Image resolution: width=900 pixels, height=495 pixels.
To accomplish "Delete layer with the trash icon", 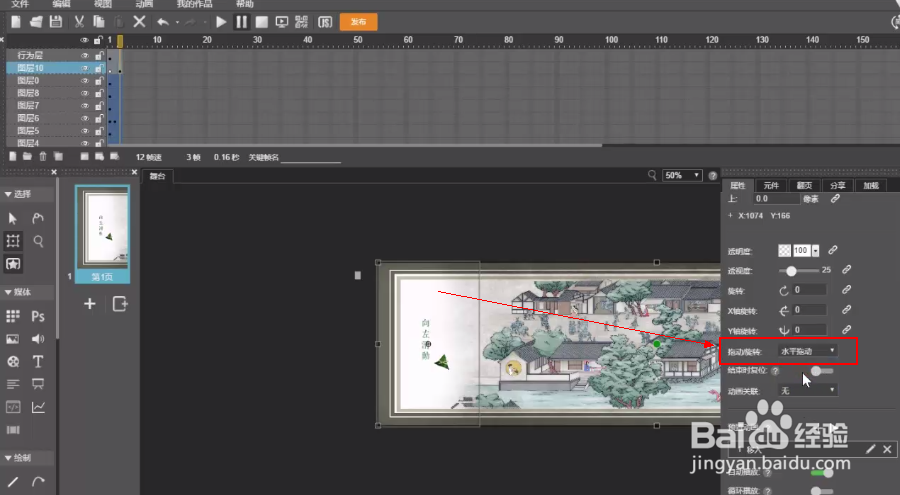I will point(42,157).
